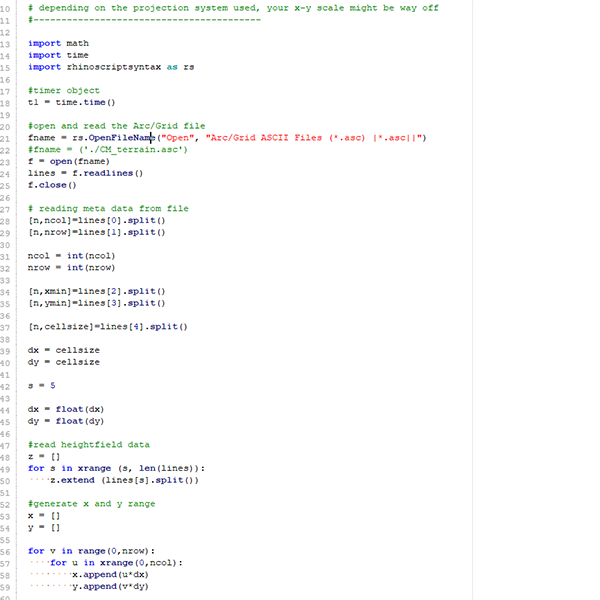Click the '#timer object' comment
The height and width of the screenshot is (600, 600).
point(64,91)
